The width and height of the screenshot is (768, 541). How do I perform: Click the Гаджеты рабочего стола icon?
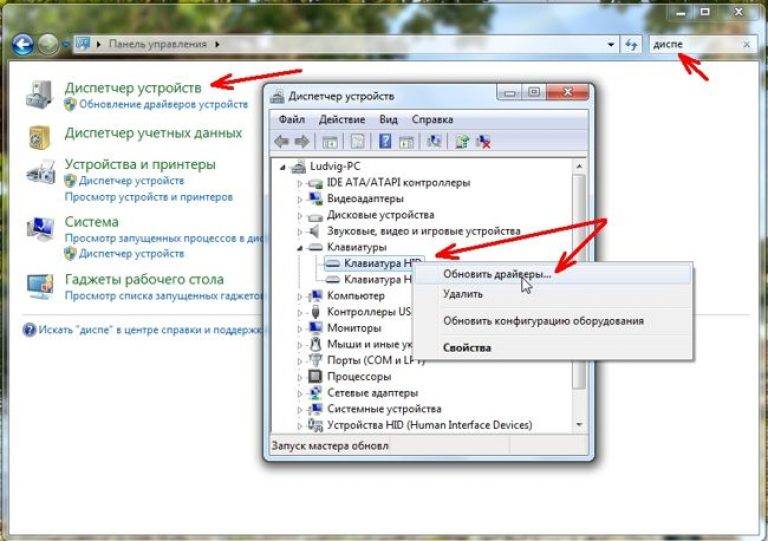[40, 286]
